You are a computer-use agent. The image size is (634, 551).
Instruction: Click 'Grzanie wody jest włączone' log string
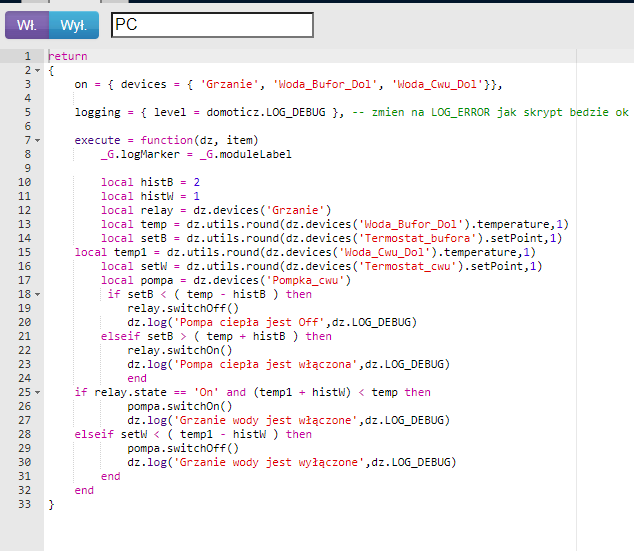266,420
